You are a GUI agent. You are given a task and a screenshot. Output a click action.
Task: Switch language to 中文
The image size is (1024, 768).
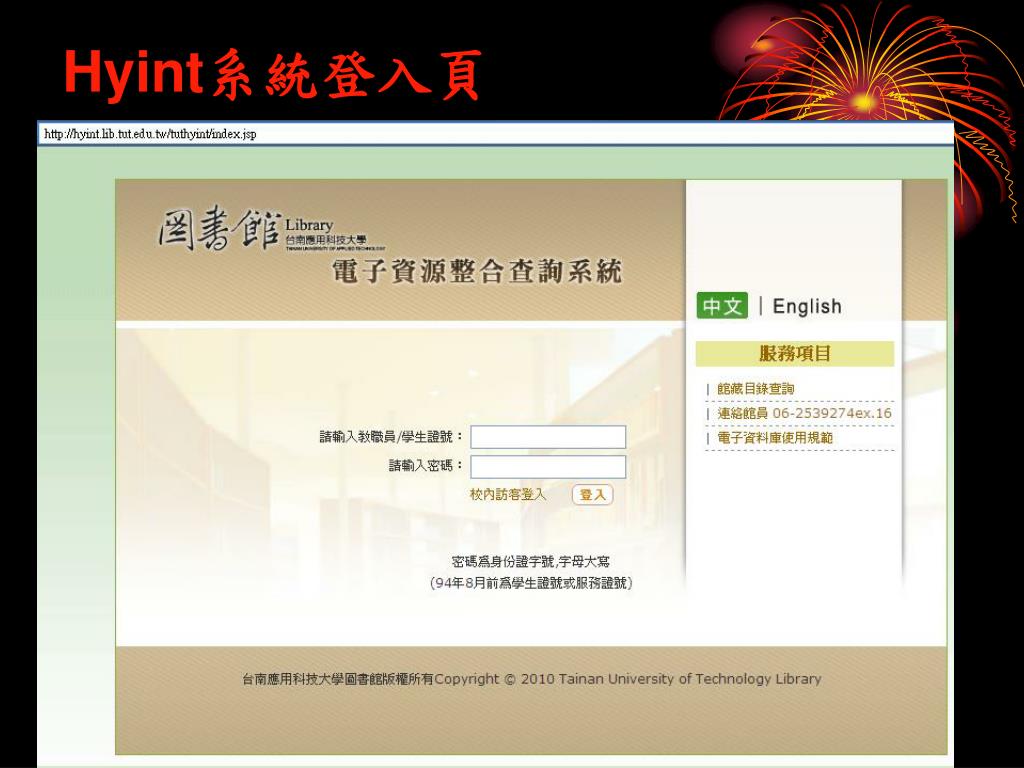pyautogui.click(x=722, y=306)
